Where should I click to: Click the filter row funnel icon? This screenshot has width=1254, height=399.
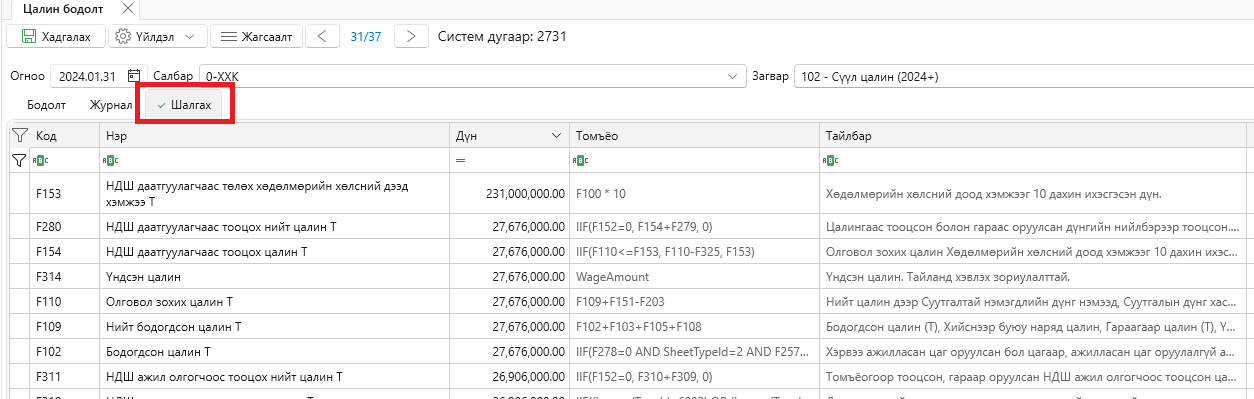18,160
